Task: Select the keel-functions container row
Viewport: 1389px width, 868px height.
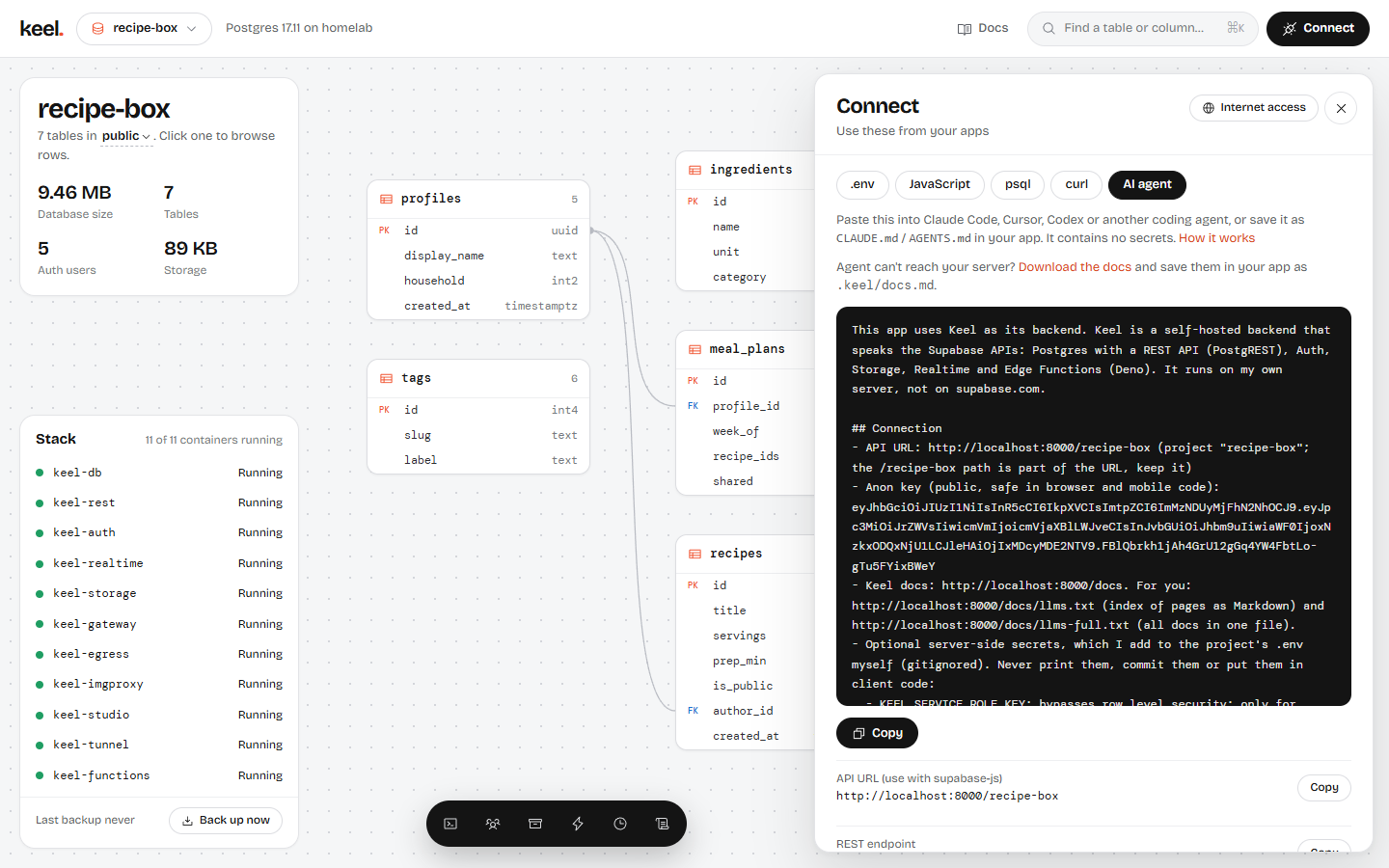Action: [x=159, y=775]
